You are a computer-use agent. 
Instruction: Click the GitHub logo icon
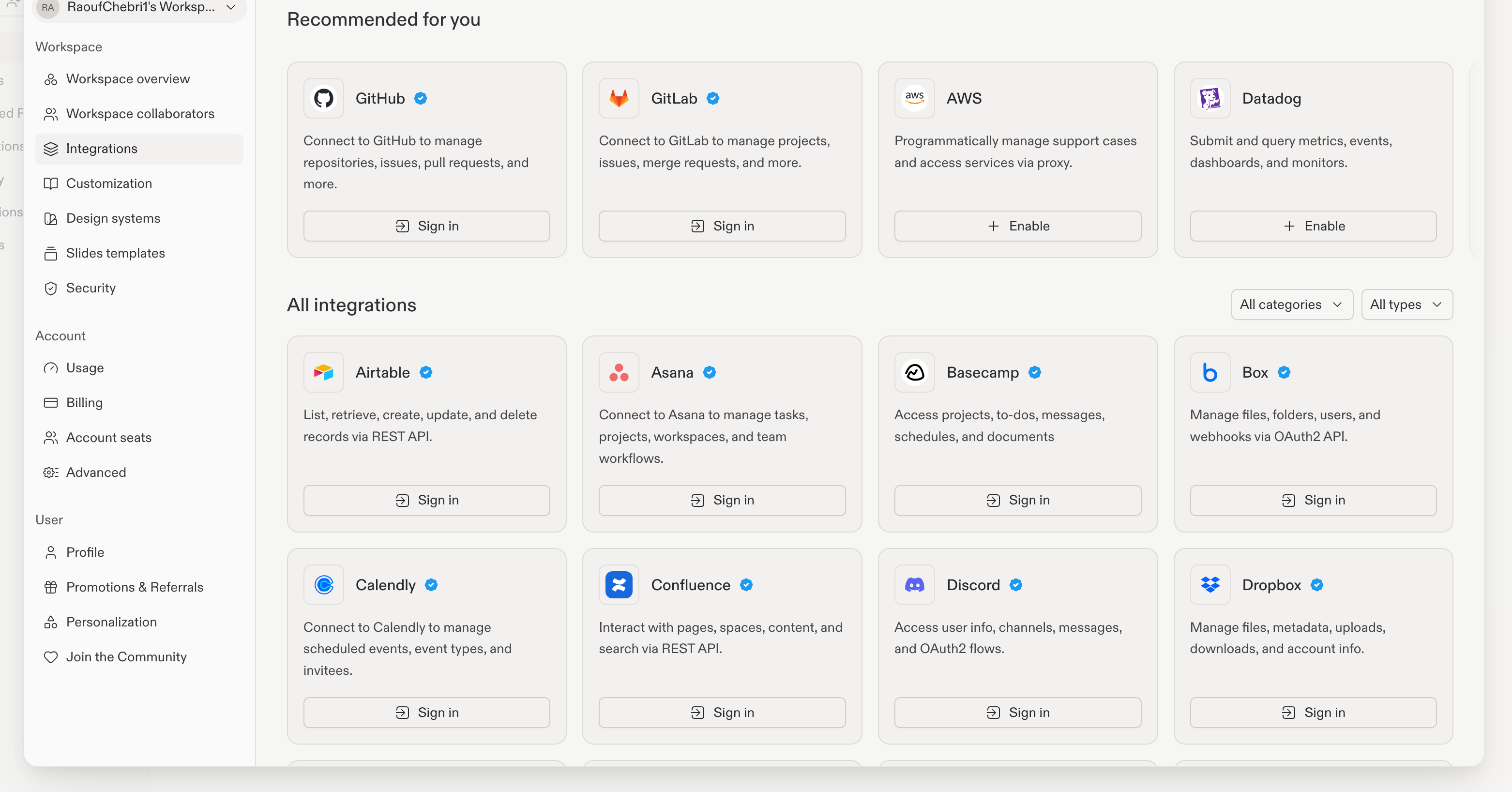[x=323, y=98]
